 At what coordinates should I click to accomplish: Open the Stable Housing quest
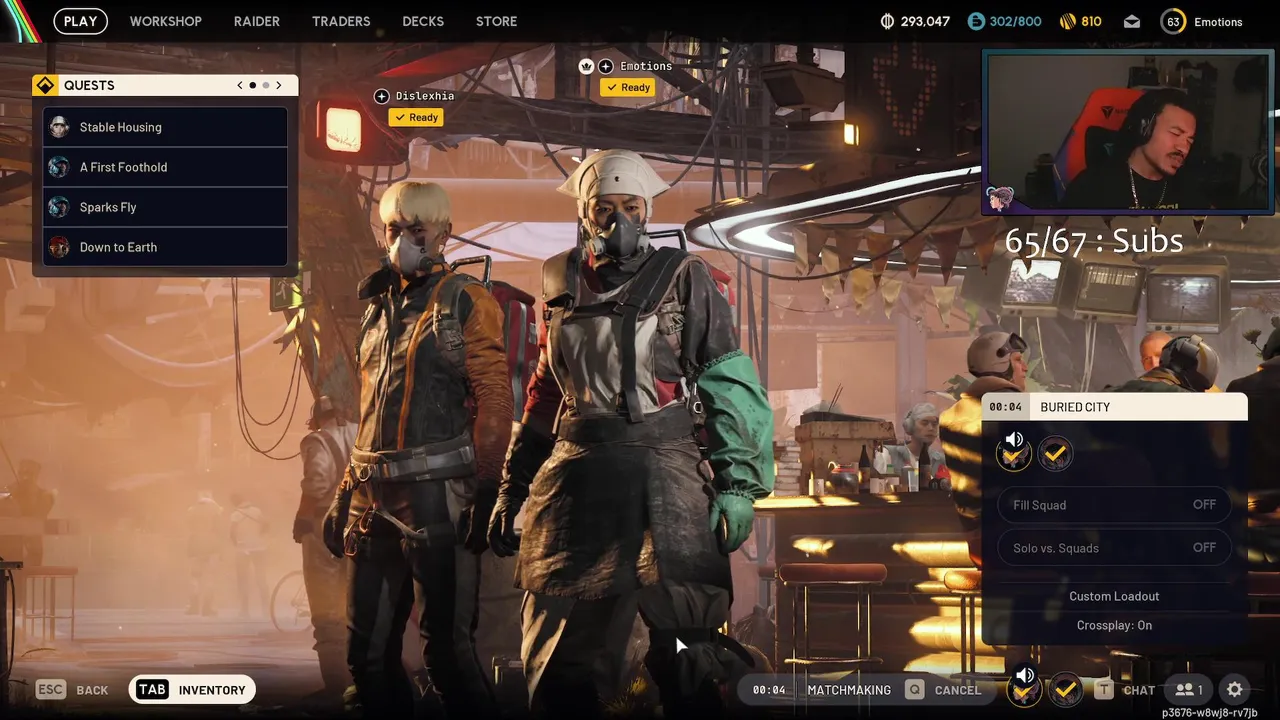coord(166,127)
